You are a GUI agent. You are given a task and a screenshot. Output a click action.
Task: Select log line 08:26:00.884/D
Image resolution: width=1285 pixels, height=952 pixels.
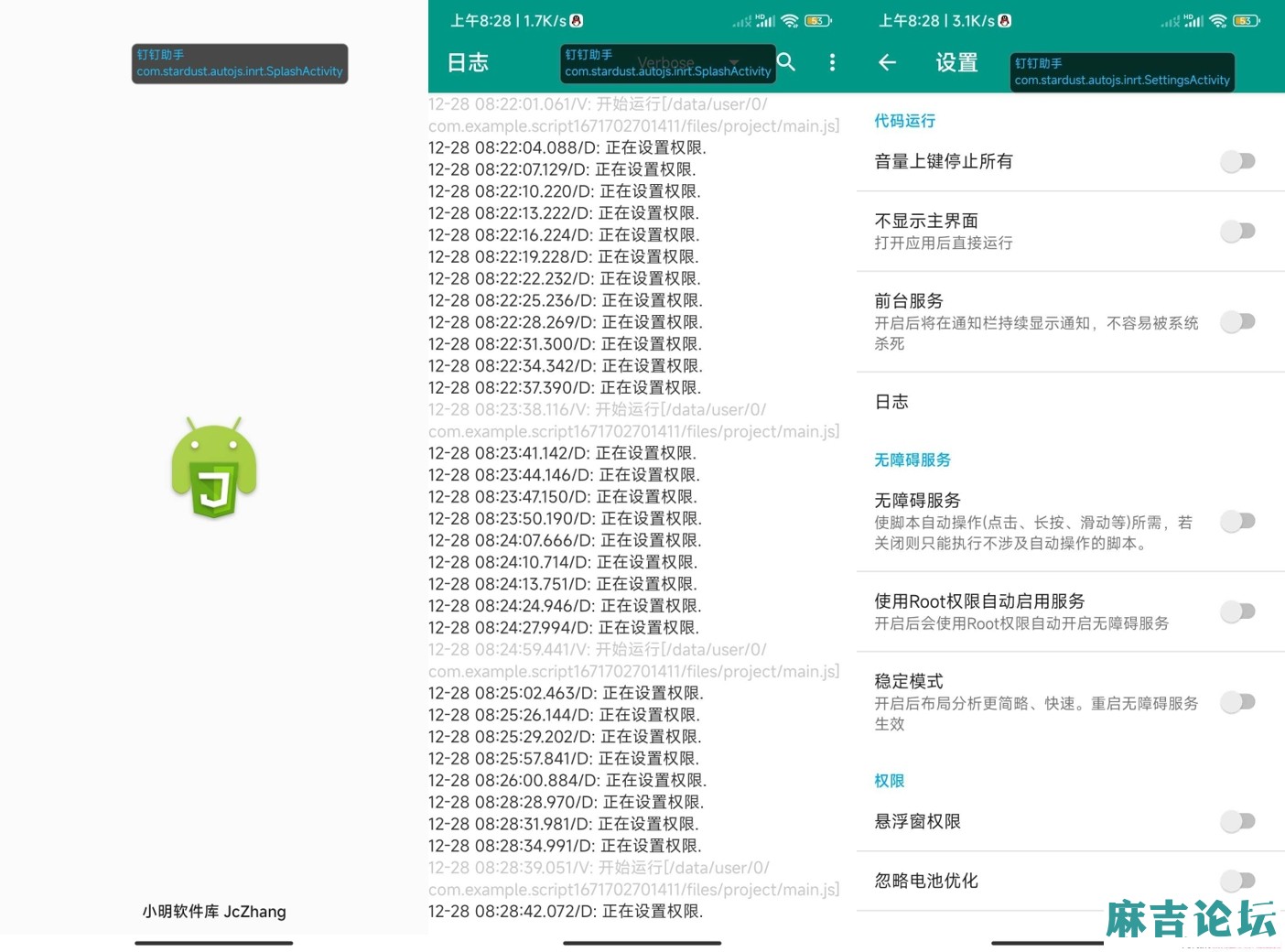pyautogui.click(x=567, y=781)
